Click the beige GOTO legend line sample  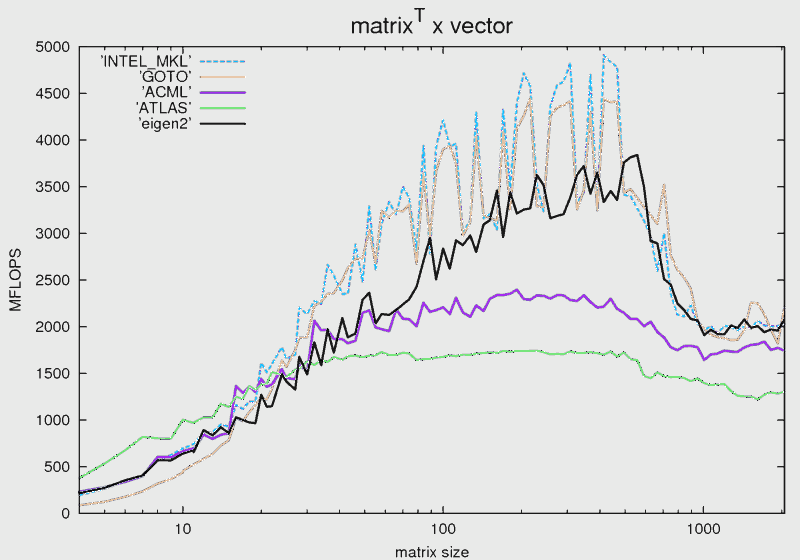point(222,76)
